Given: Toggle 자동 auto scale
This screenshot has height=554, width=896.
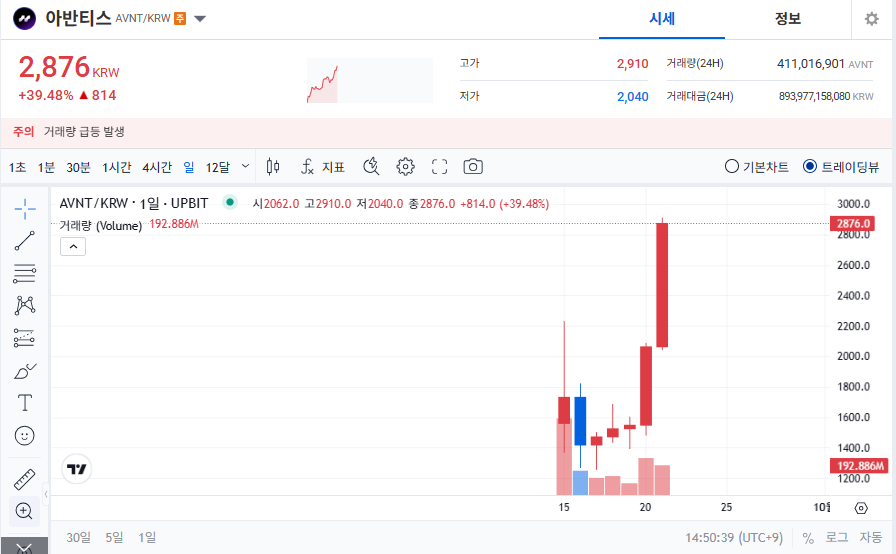Looking at the screenshot, I should [871, 537].
